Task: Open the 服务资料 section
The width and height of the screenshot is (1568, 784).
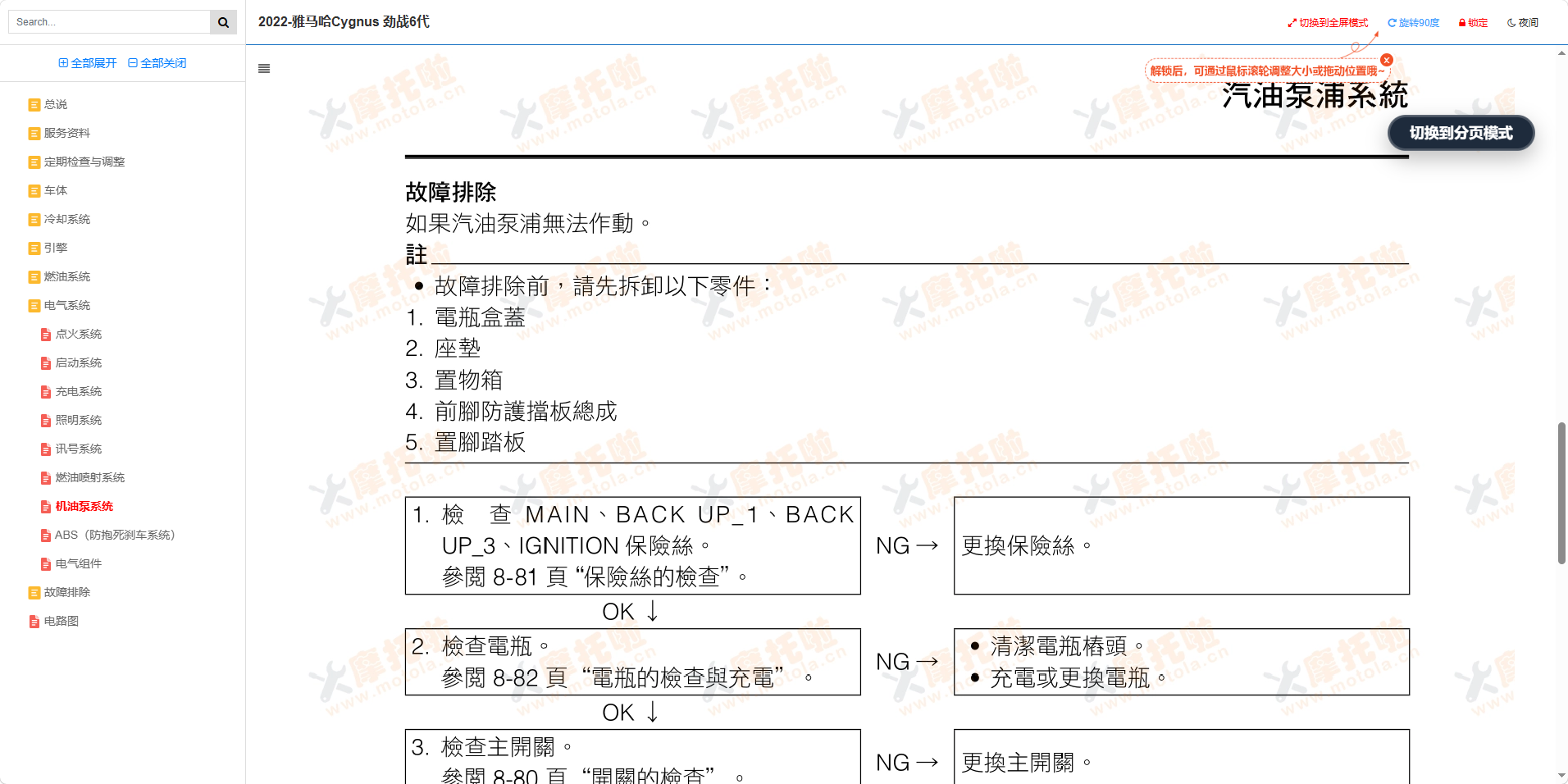Action: coord(67,133)
